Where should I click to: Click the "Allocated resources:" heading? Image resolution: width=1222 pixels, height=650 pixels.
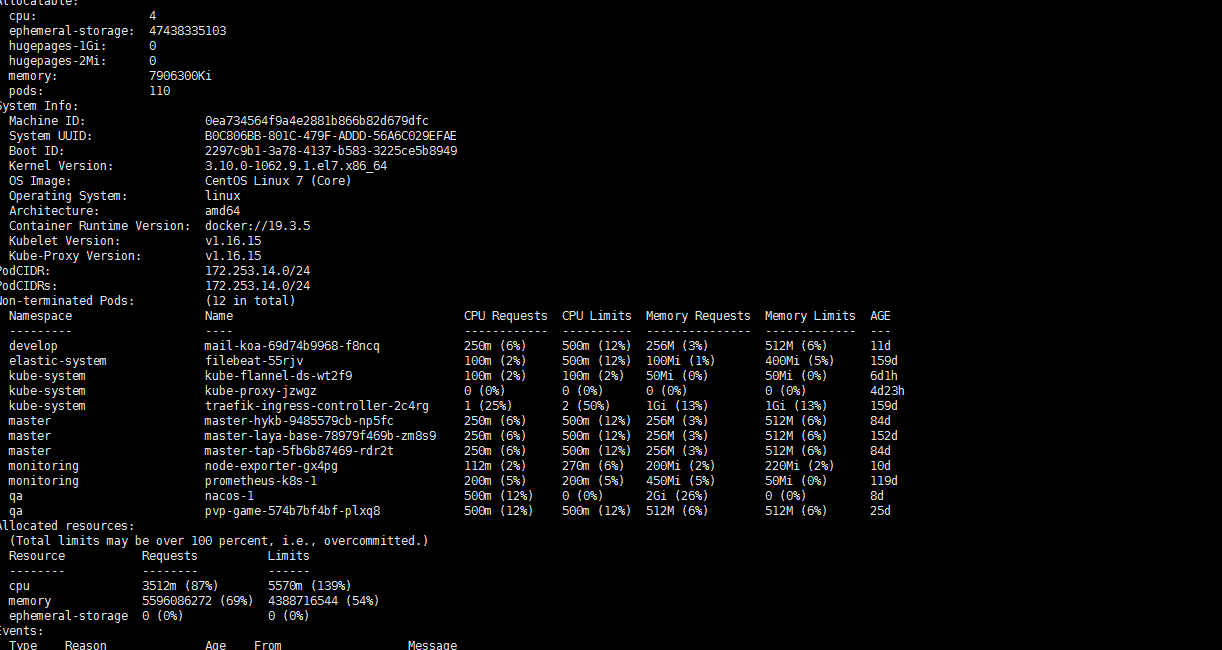(66, 526)
